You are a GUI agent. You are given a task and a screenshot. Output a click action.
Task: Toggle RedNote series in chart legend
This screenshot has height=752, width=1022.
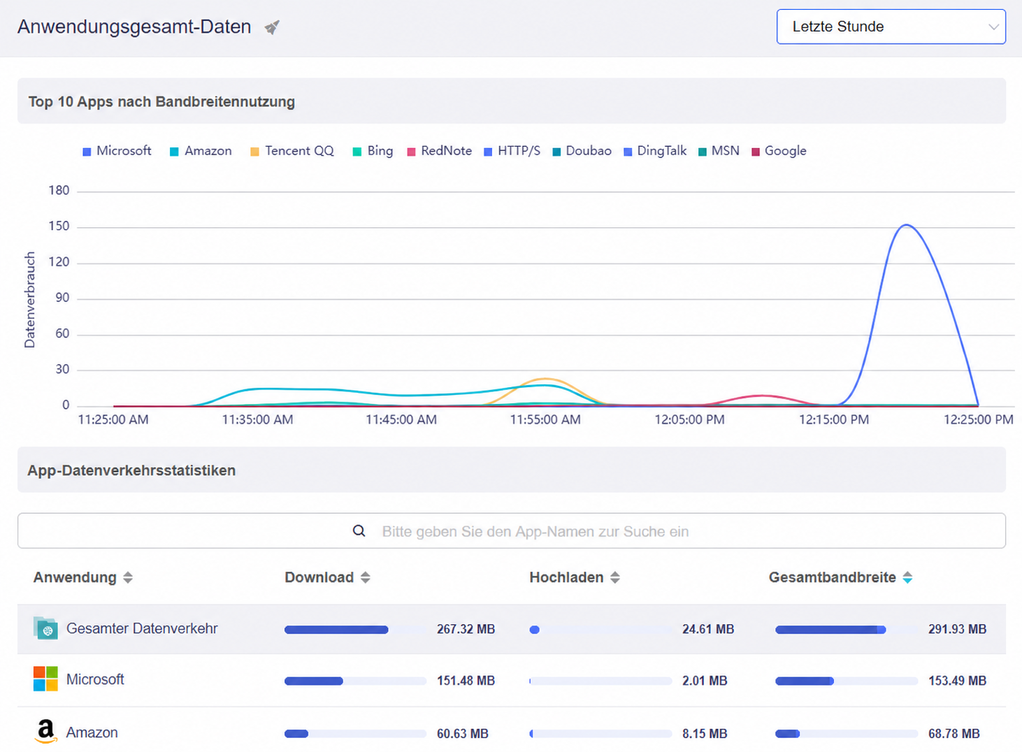click(439, 151)
